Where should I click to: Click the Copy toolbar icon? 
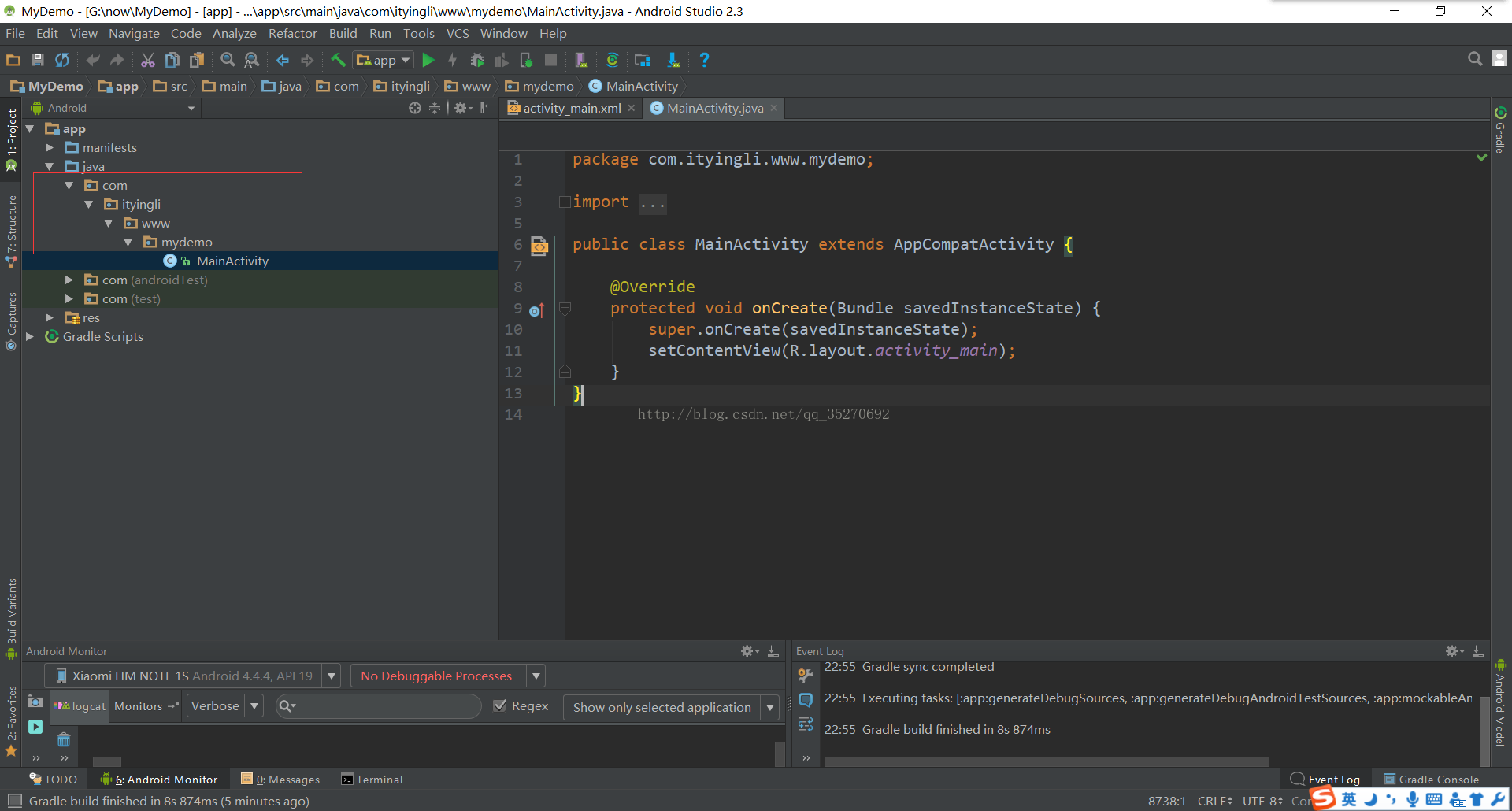(x=172, y=60)
